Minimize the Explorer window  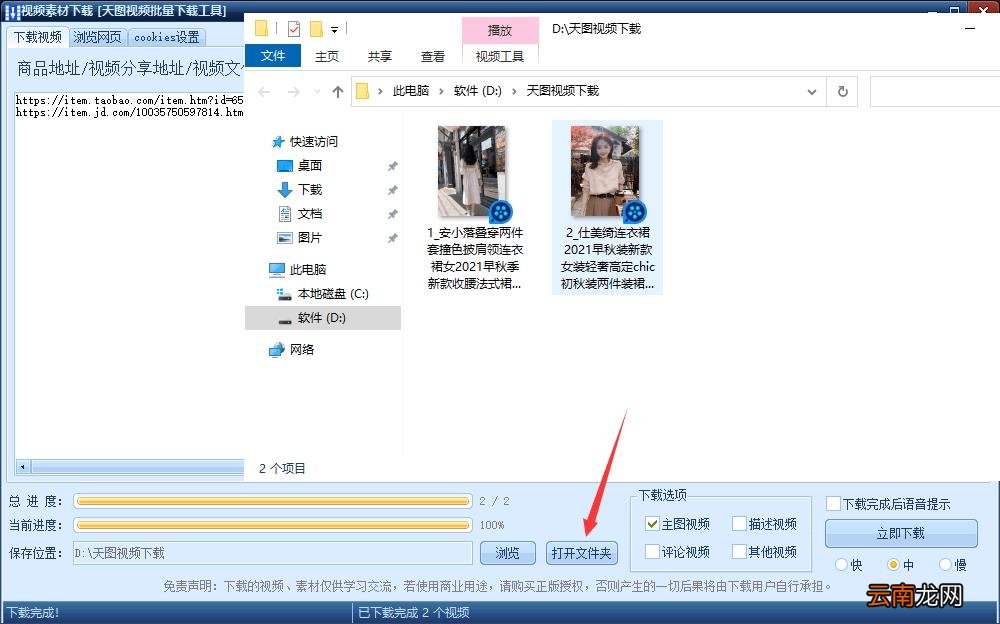pos(970,29)
